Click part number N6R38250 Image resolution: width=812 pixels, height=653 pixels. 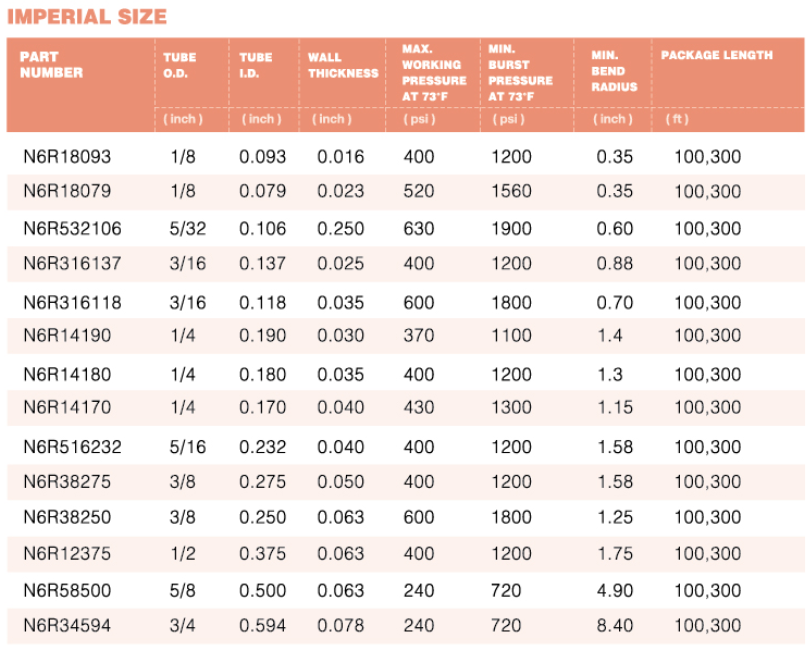coord(67,518)
